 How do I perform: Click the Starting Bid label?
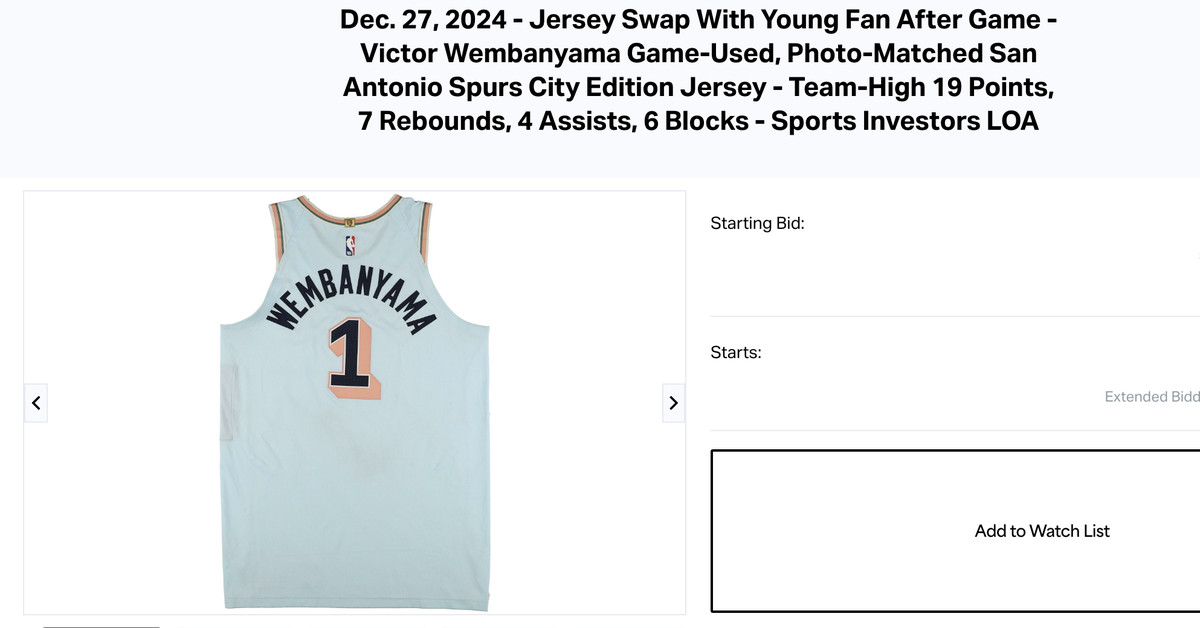pos(757,223)
